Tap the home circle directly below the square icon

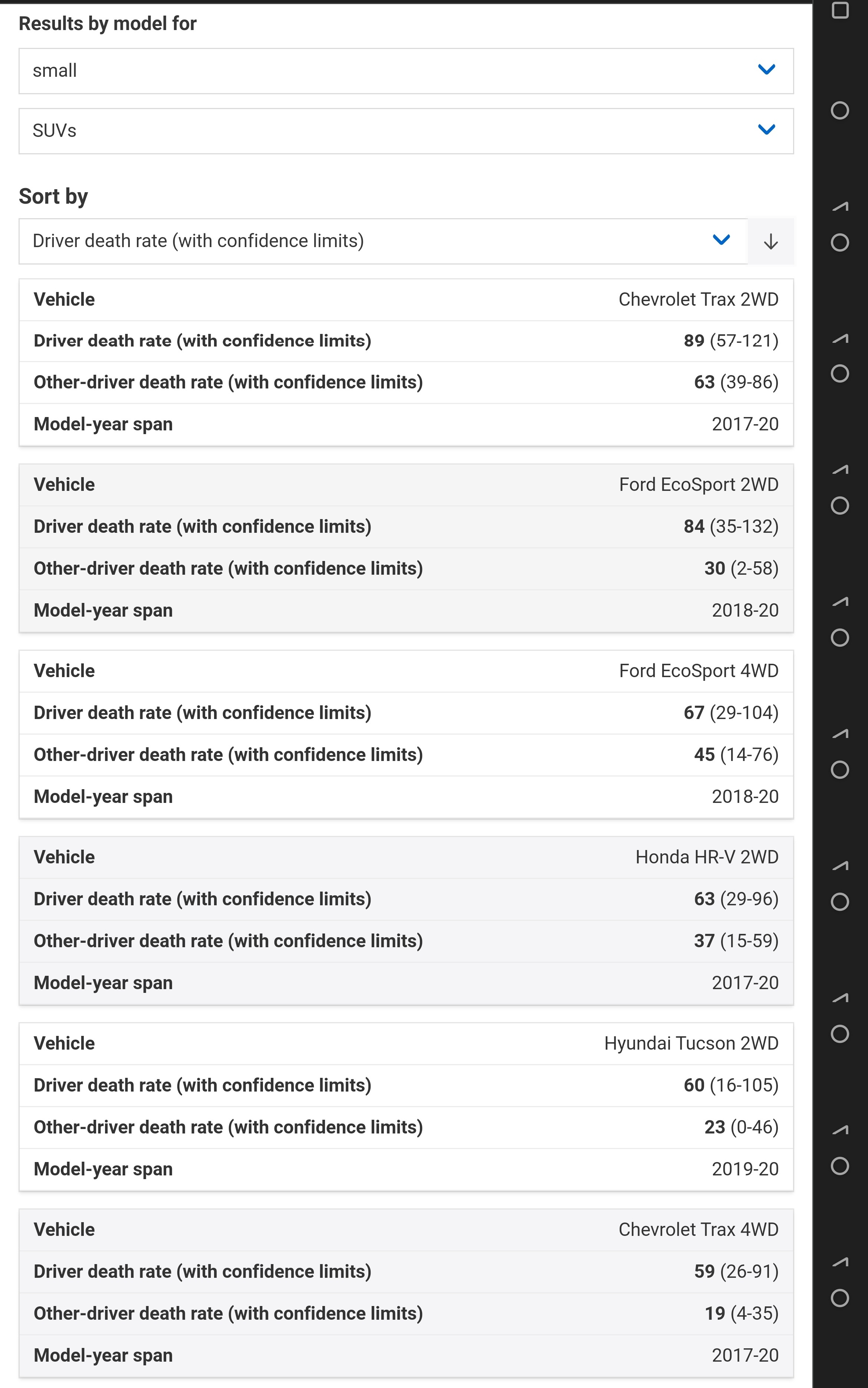pos(840,110)
